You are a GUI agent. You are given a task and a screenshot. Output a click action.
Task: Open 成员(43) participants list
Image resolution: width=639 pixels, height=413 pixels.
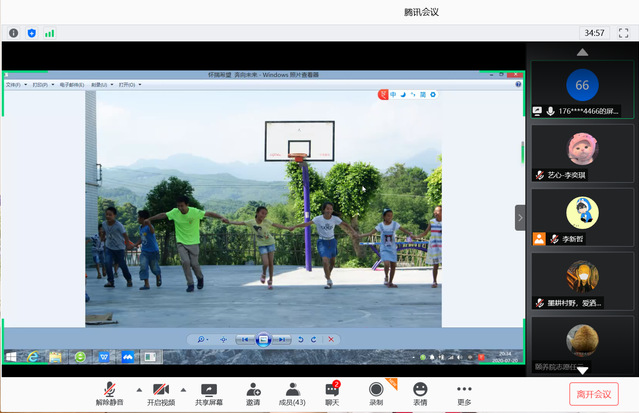[292, 392]
